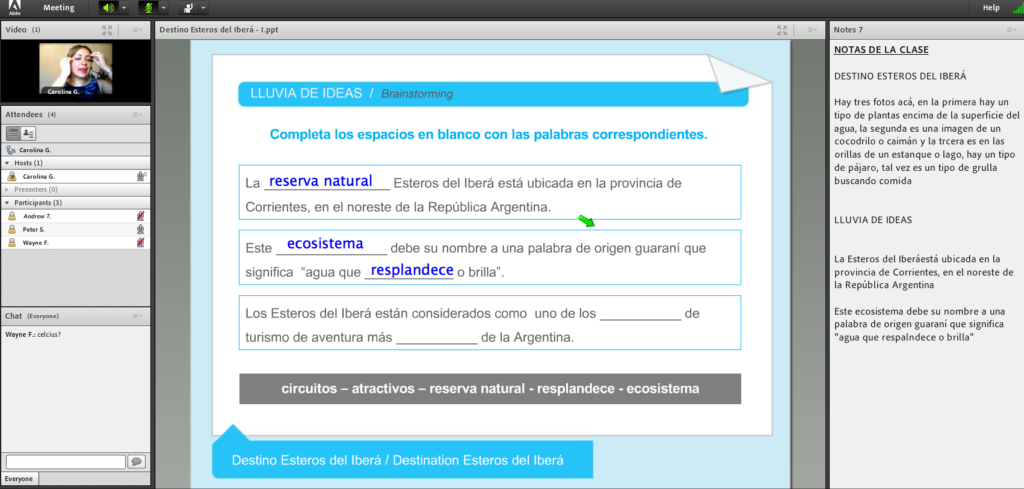Viewport: 1024px width, 489px height.
Task: Toggle the speaker audio icon
Action: [x=107, y=7]
